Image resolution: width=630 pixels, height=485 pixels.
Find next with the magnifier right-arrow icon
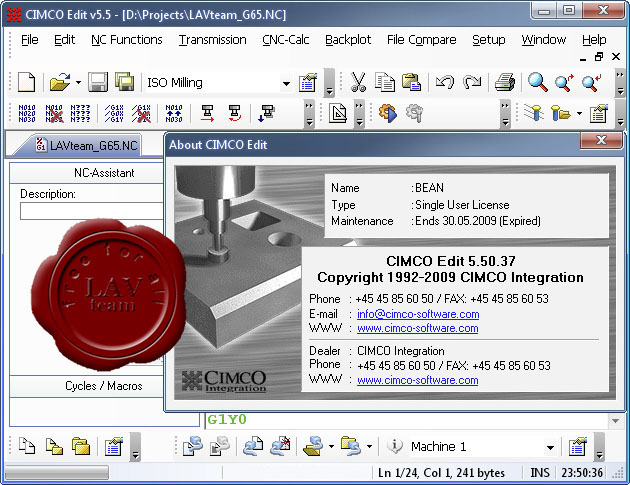click(564, 82)
